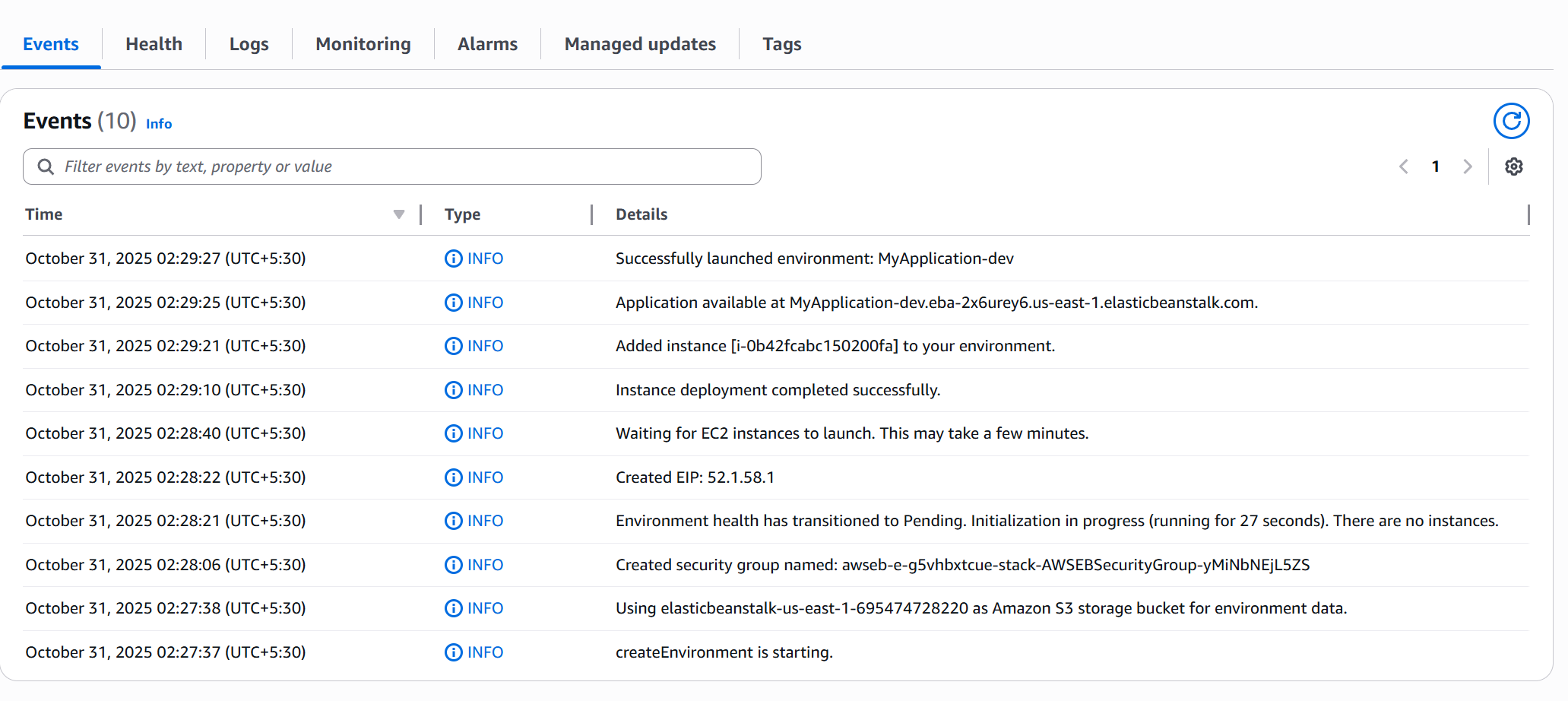This screenshot has width=1568, height=701.
Task: Click INFO icon for security group event
Action: point(453,565)
